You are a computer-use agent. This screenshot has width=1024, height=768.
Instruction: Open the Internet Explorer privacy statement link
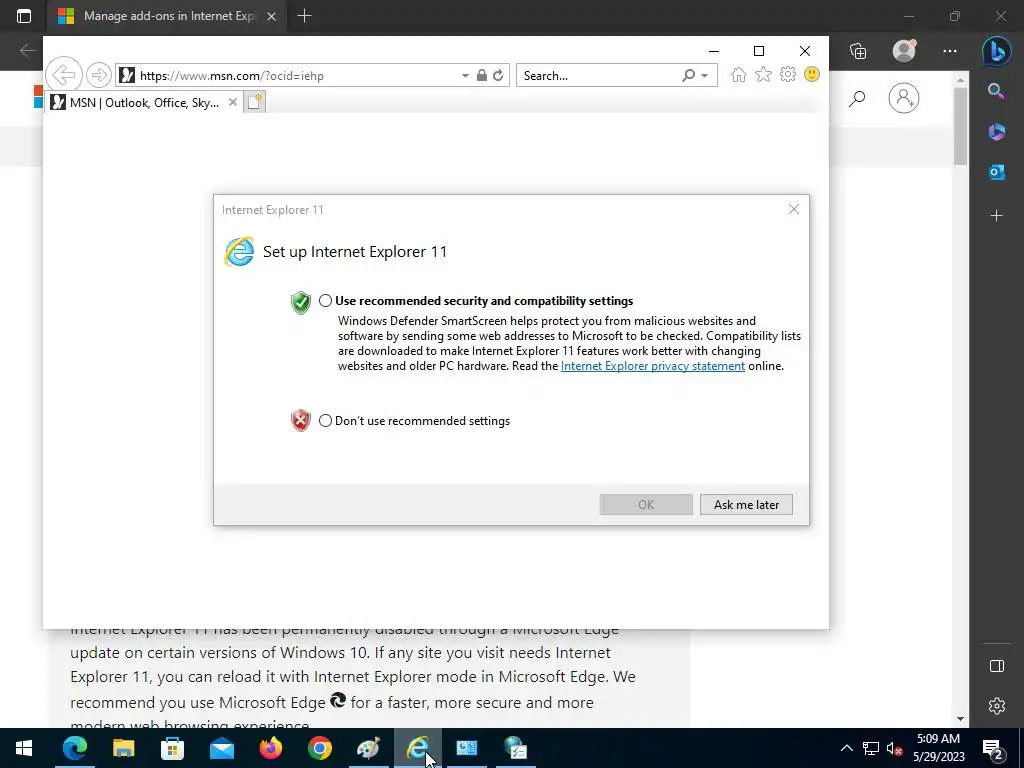(x=652, y=366)
